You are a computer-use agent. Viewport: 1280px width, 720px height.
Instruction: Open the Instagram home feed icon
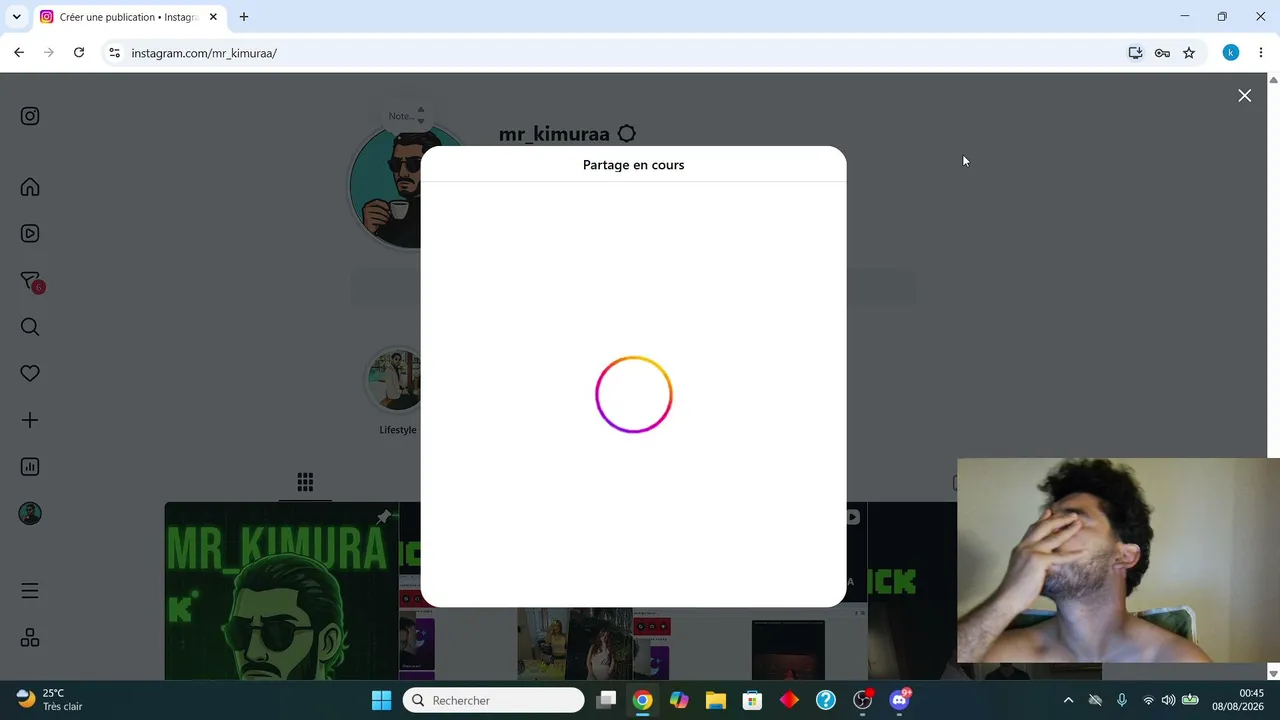pos(30,187)
